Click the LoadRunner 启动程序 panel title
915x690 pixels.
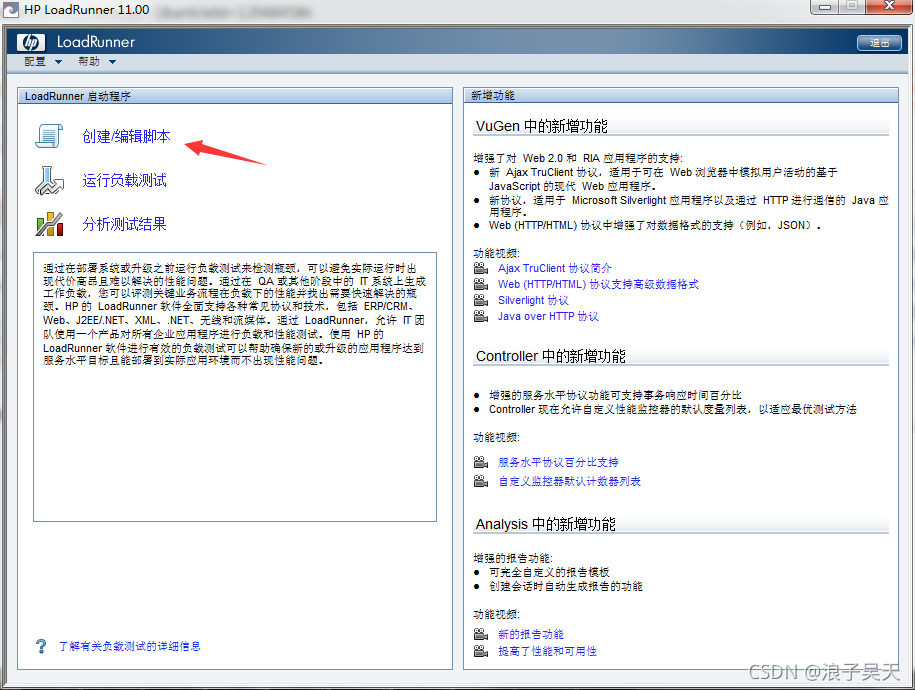click(x=78, y=96)
